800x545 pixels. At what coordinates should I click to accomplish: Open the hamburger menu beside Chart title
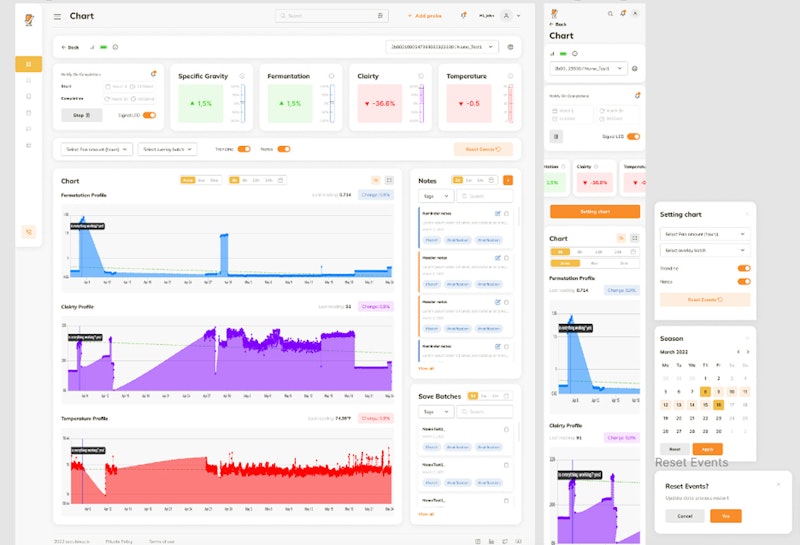click(57, 17)
